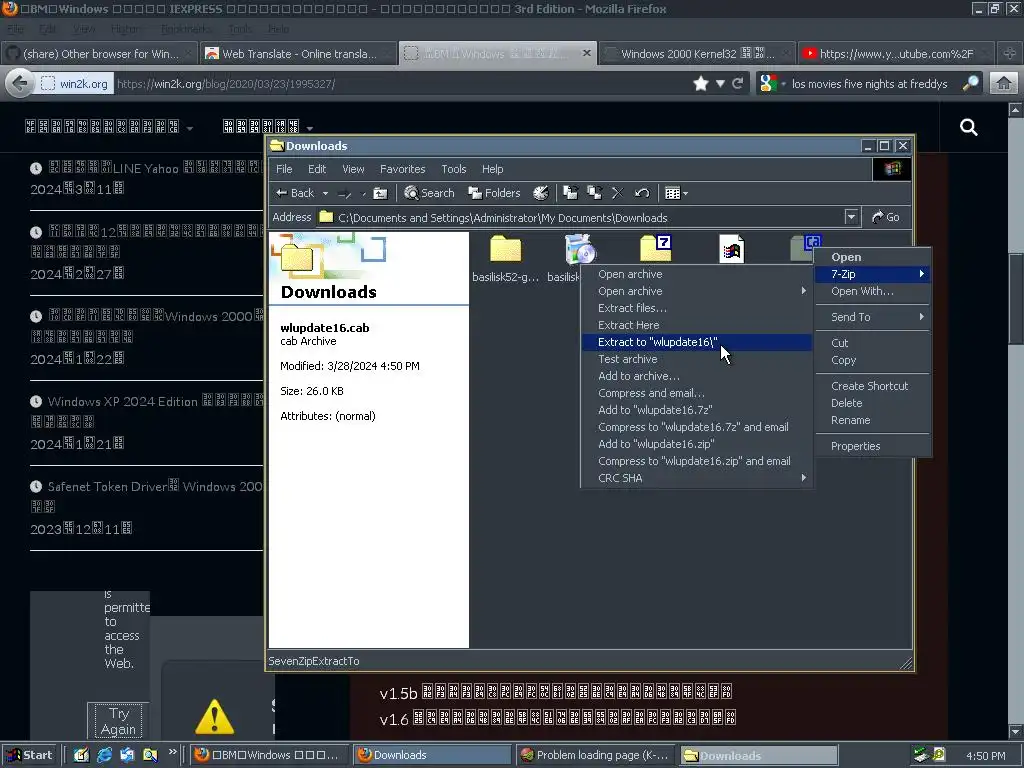
Task: Click Properties in context menu
Action: (872, 446)
